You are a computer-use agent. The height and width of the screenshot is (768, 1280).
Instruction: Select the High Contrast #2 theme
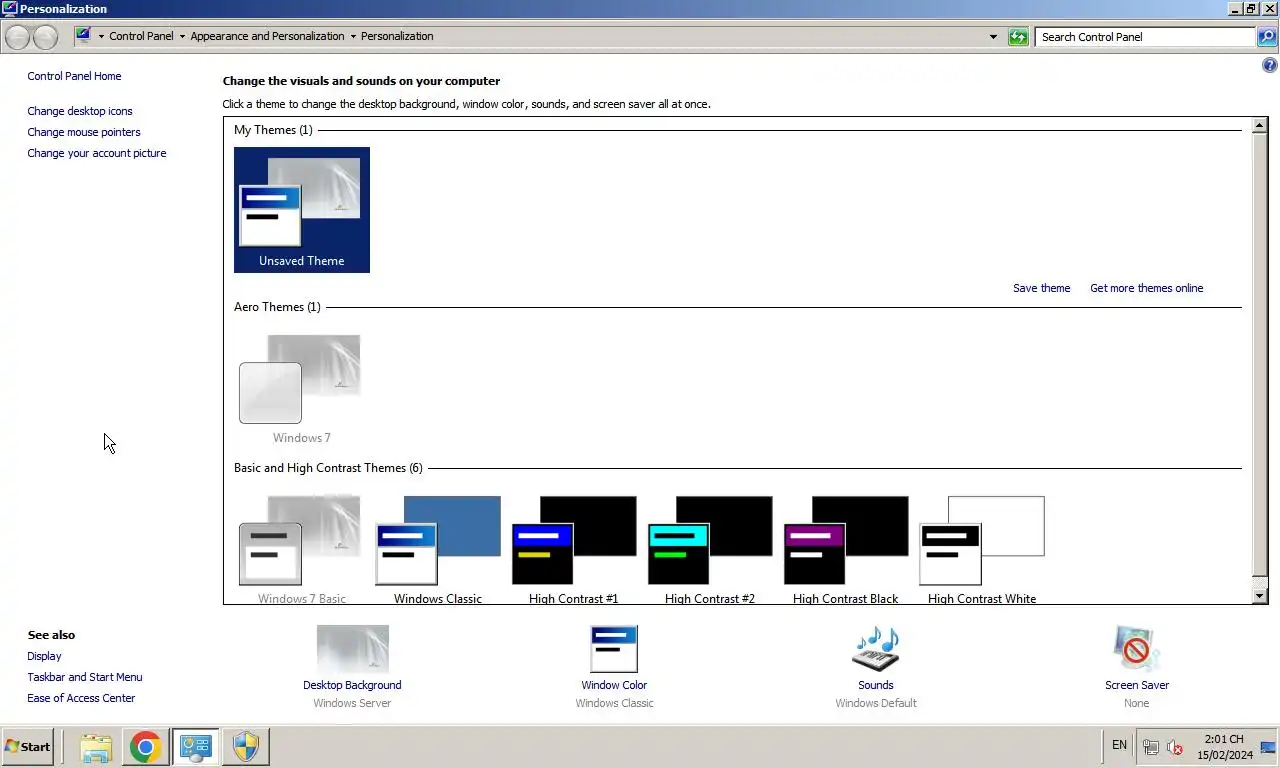pos(709,548)
